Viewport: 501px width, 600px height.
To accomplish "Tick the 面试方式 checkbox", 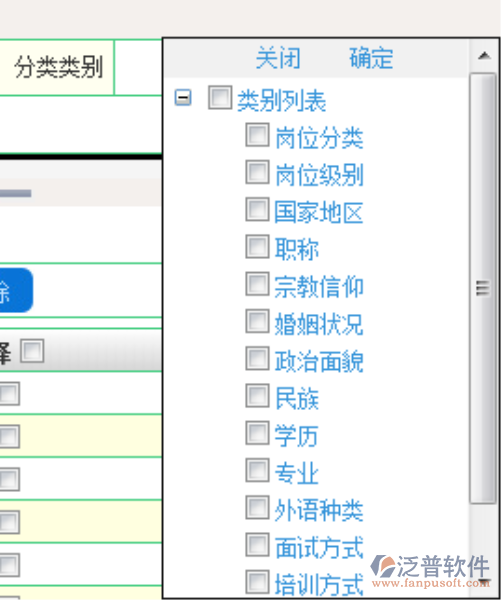I will tap(257, 545).
